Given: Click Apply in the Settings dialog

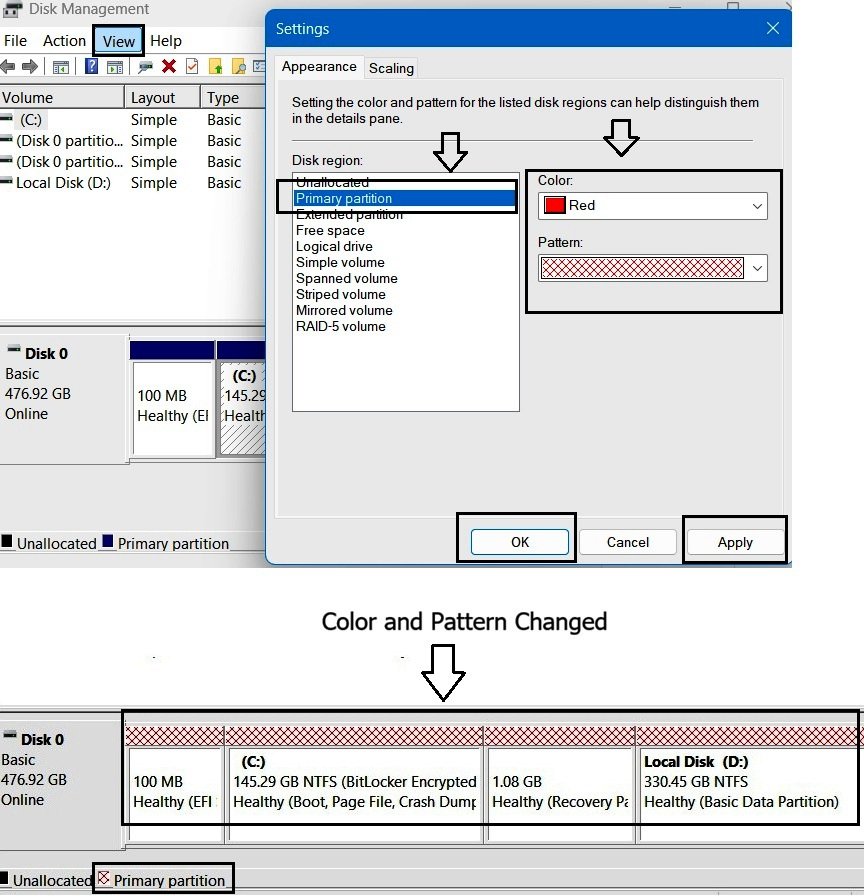Looking at the screenshot, I should [x=735, y=542].
